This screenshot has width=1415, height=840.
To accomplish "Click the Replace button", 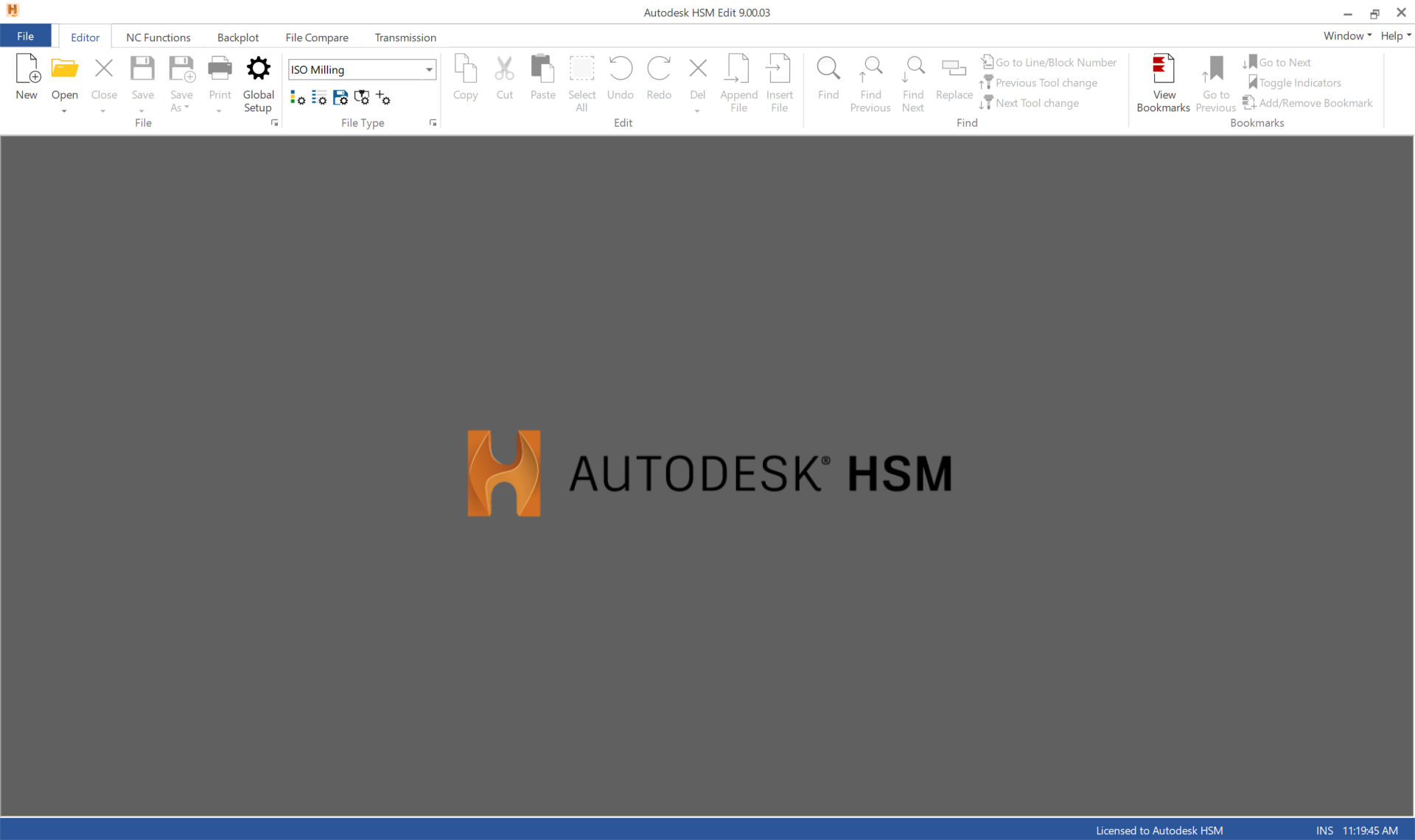I will [954, 77].
